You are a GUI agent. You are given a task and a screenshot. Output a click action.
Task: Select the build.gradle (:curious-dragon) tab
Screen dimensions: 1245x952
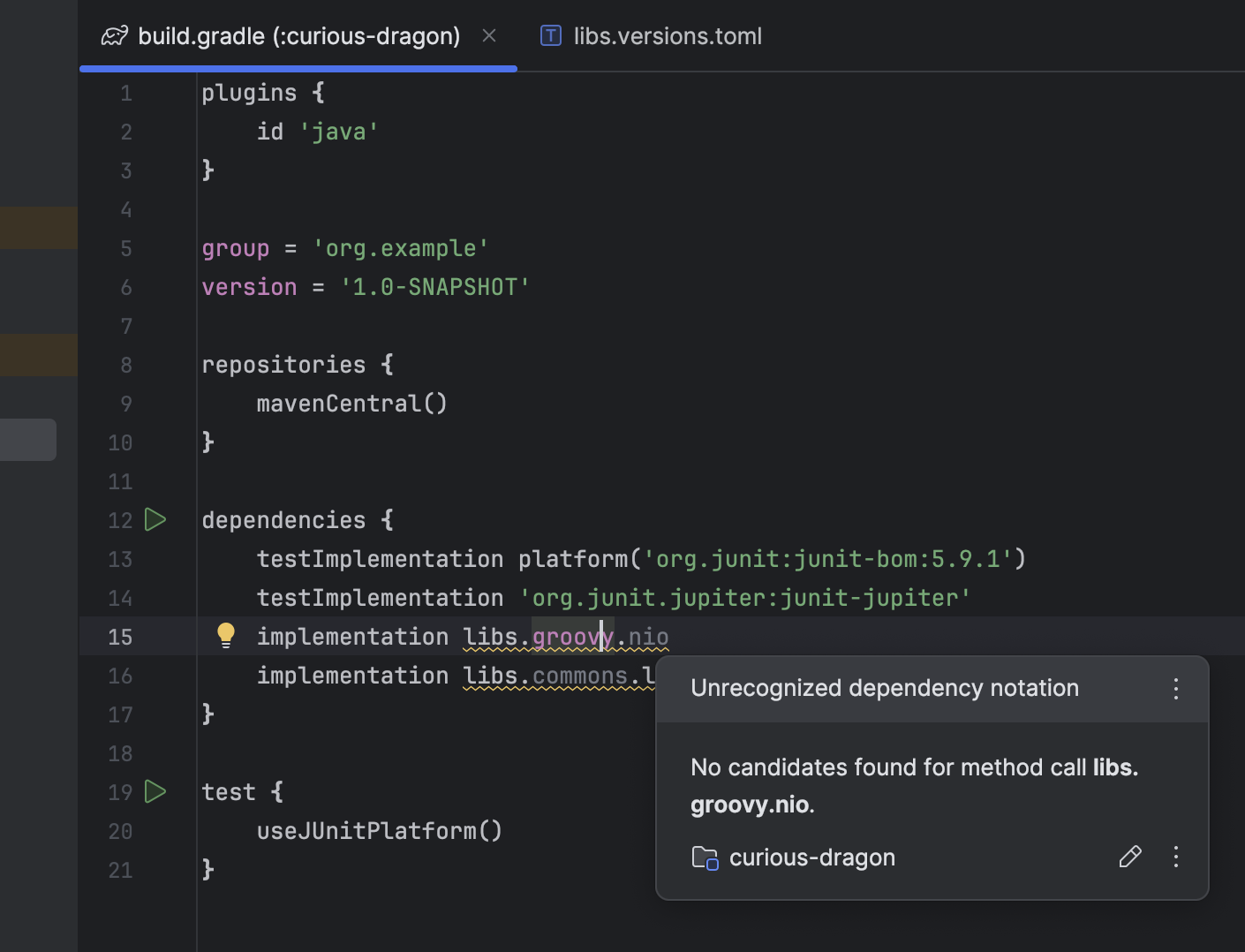tap(298, 36)
